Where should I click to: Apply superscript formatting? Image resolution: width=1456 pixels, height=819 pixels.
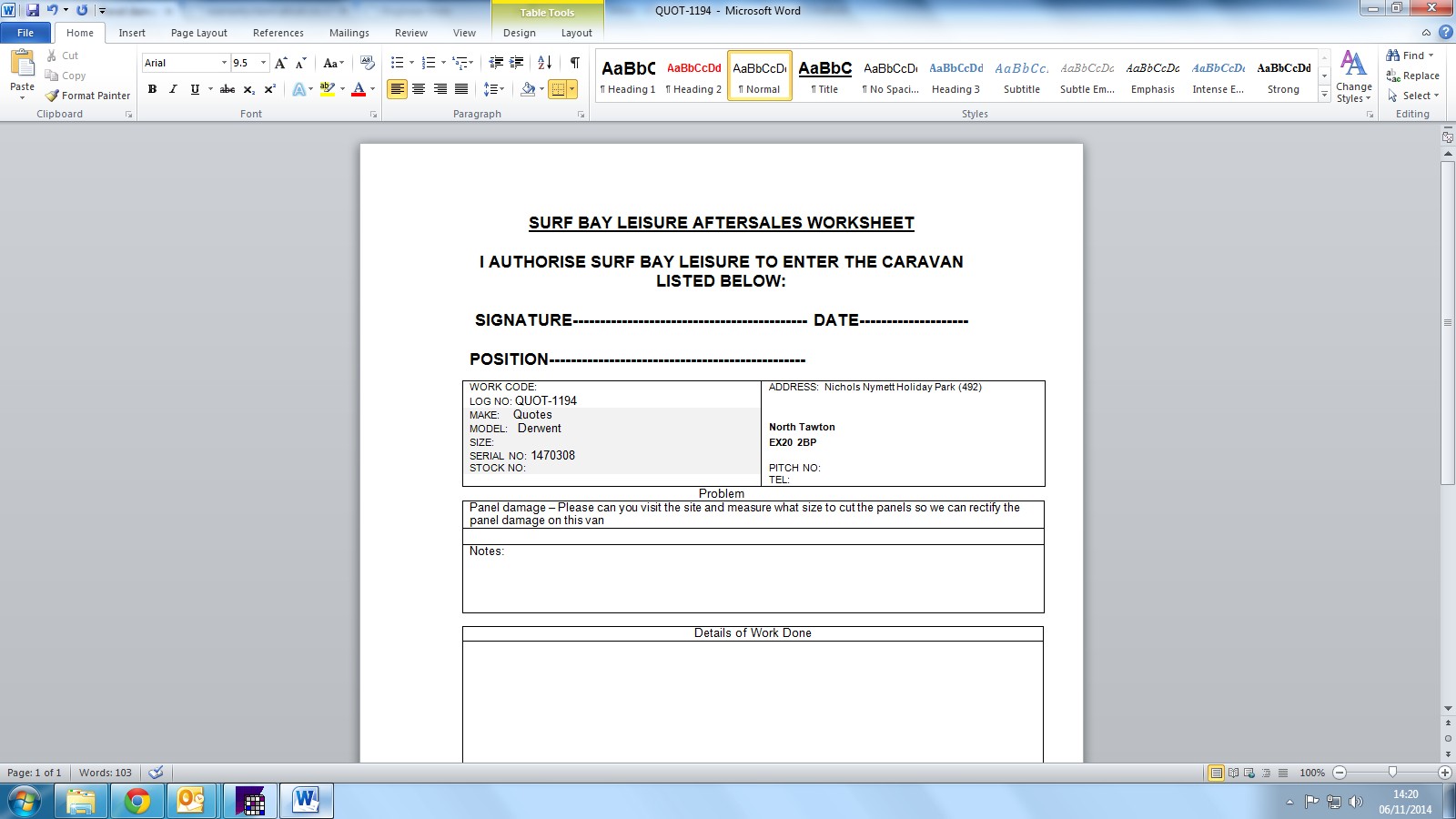[269, 89]
